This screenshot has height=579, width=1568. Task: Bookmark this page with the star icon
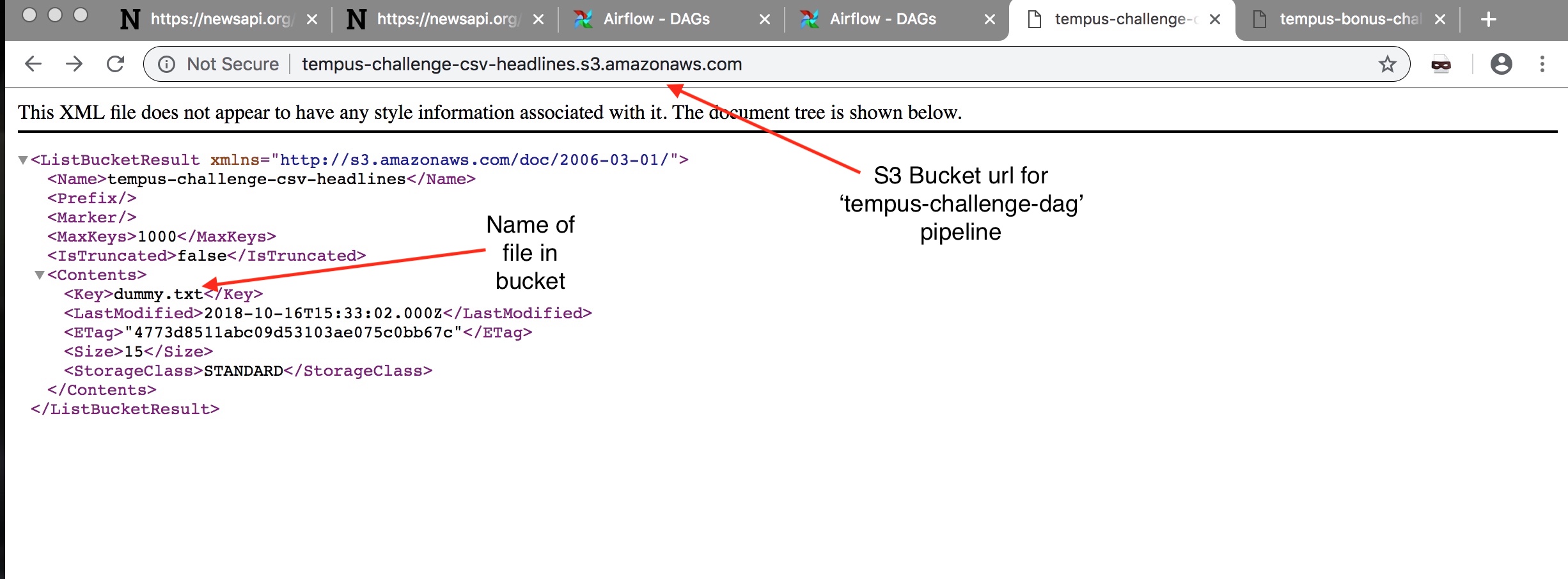[x=1387, y=64]
